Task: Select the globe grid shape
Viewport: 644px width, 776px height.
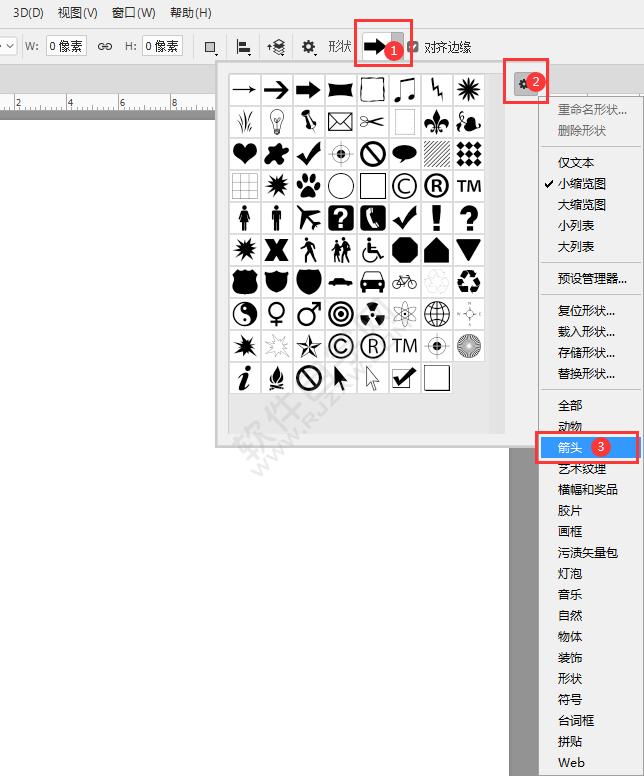Action: [437, 314]
